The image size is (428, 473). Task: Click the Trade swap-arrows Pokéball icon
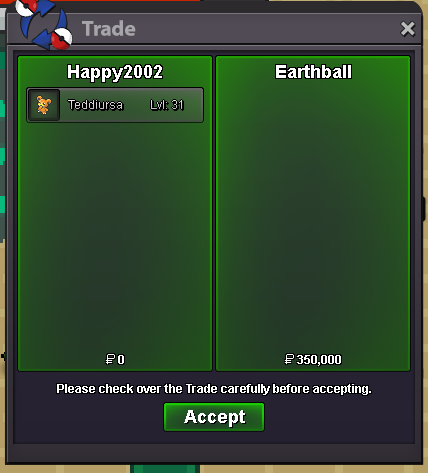click(x=44, y=24)
